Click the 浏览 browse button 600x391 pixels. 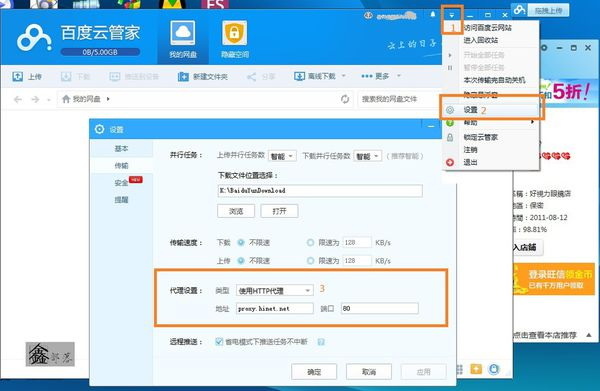(236, 211)
